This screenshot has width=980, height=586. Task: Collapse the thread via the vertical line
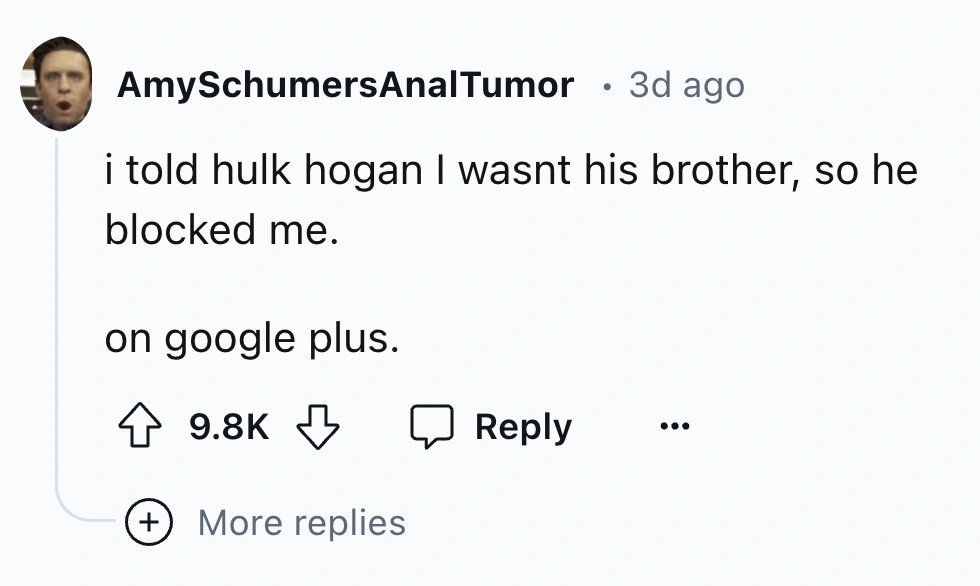click(57, 300)
